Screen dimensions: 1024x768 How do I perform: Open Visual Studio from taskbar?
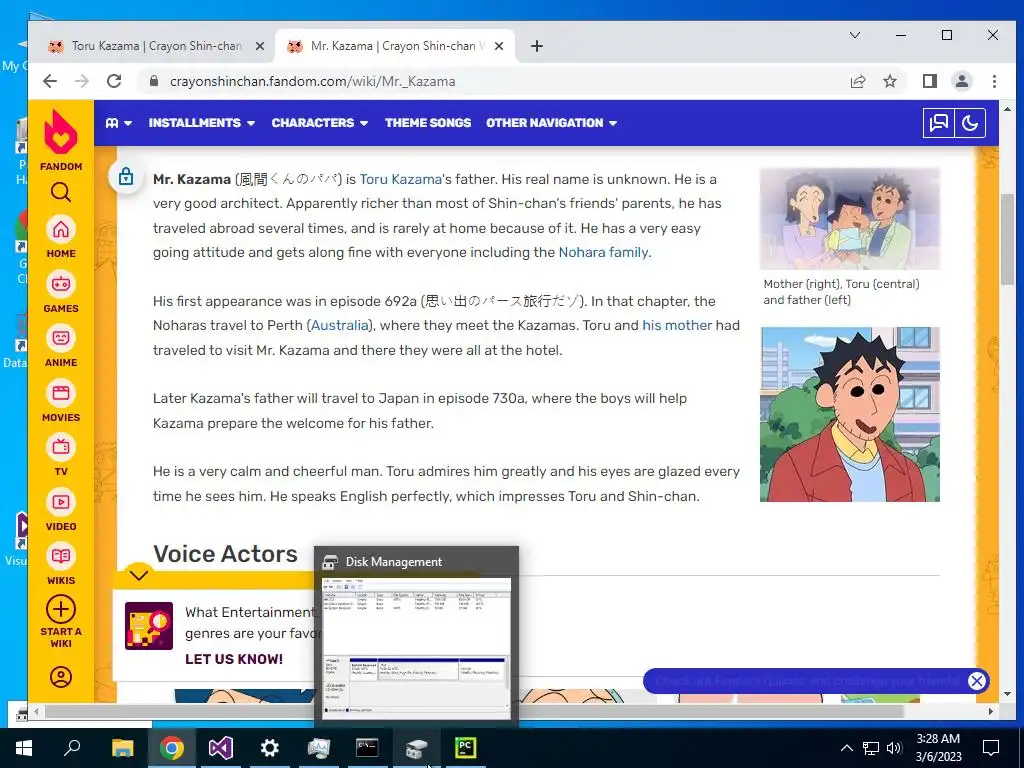pyautogui.click(x=221, y=748)
